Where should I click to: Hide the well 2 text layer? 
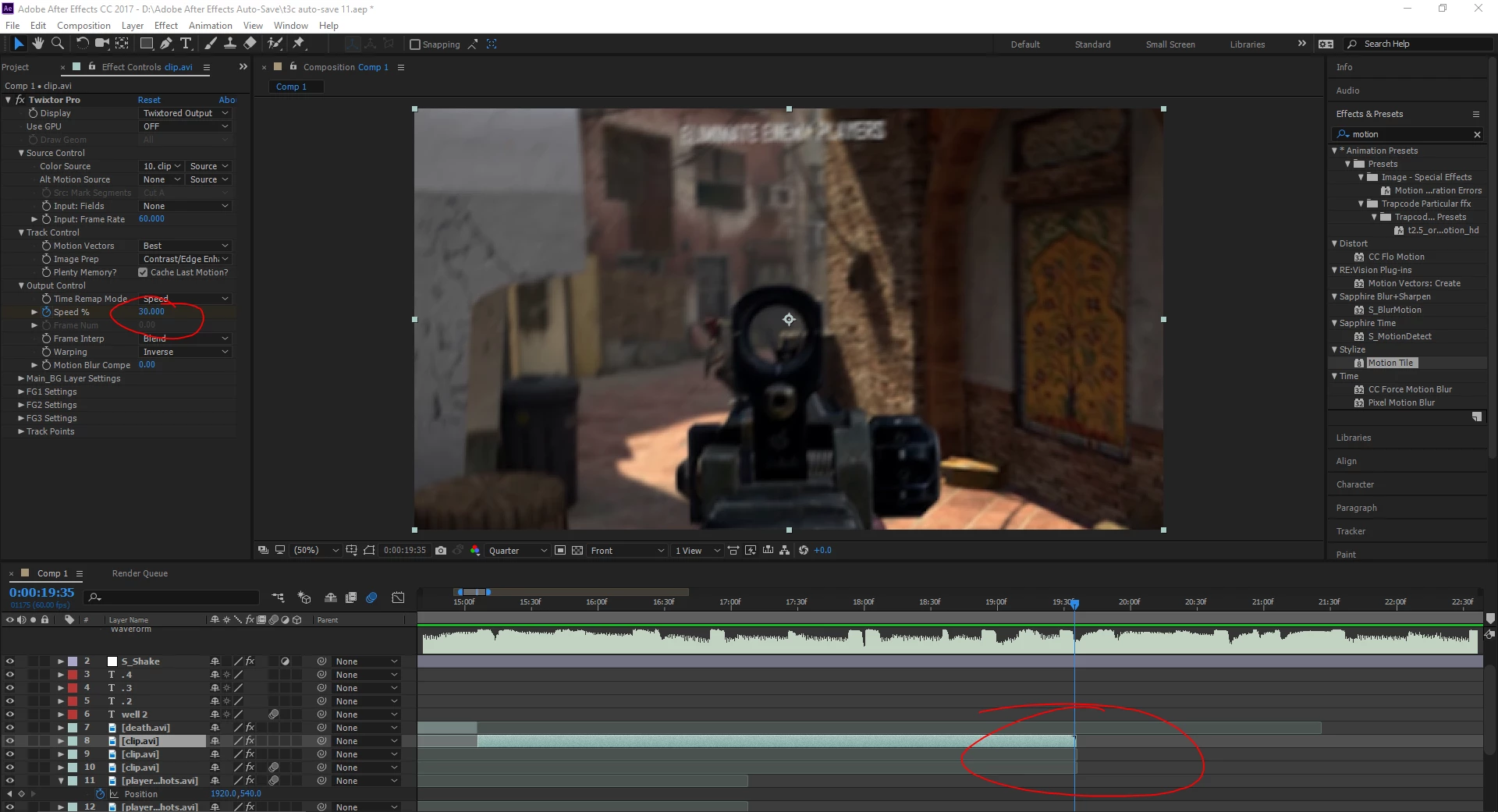tap(9, 714)
